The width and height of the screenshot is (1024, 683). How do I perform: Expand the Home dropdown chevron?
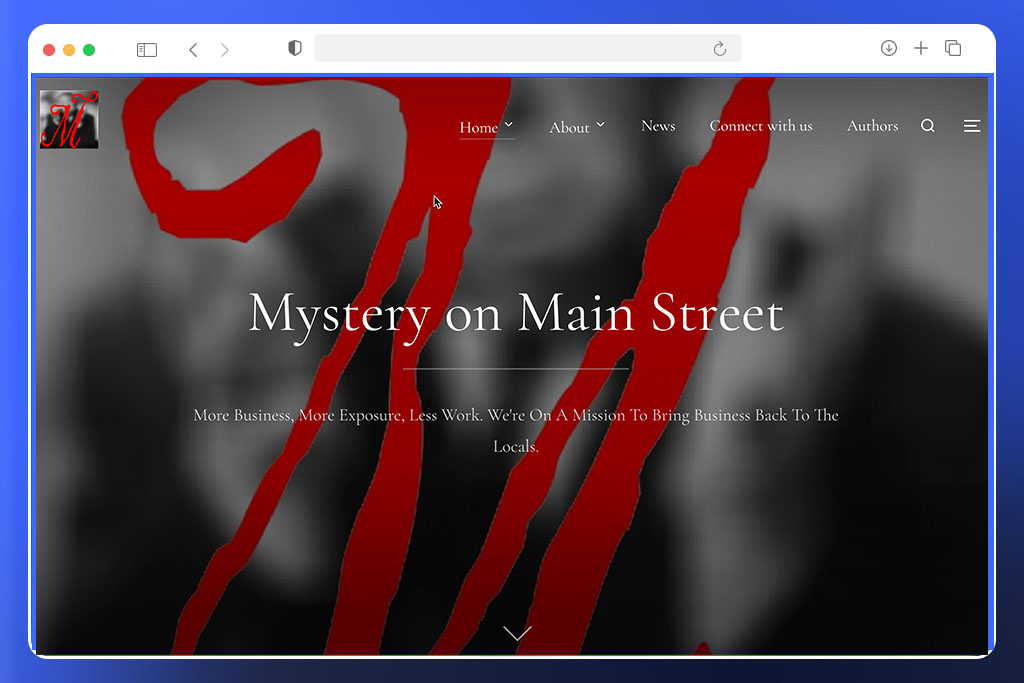[x=509, y=125]
